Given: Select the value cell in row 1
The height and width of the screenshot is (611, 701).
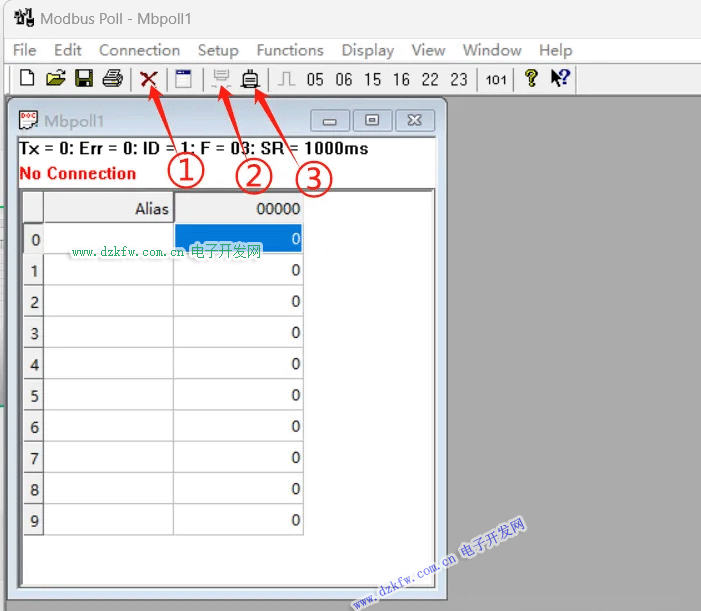Looking at the screenshot, I should tap(239, 270).
